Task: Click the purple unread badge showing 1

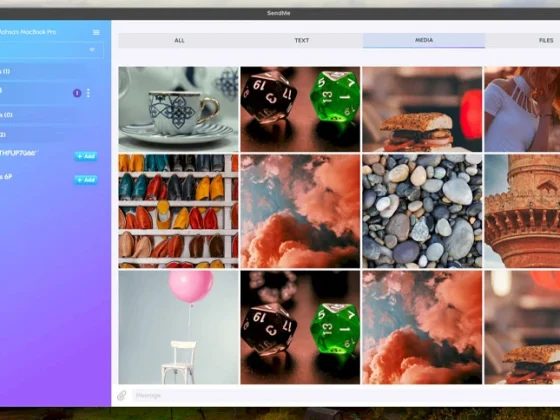Action: (x=77, y=93)
